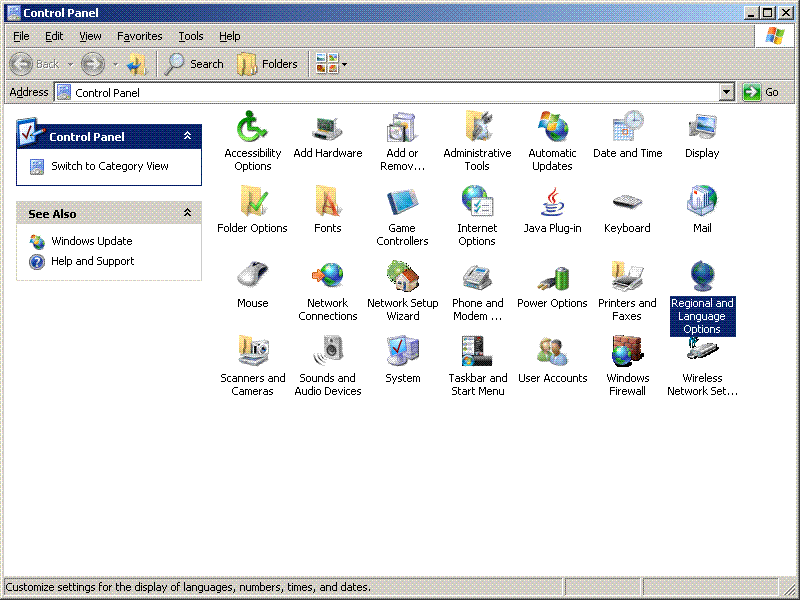Select Sounds and Audio Devices icon
This screenshot has width=800, height=600.
tap(328, 352)
